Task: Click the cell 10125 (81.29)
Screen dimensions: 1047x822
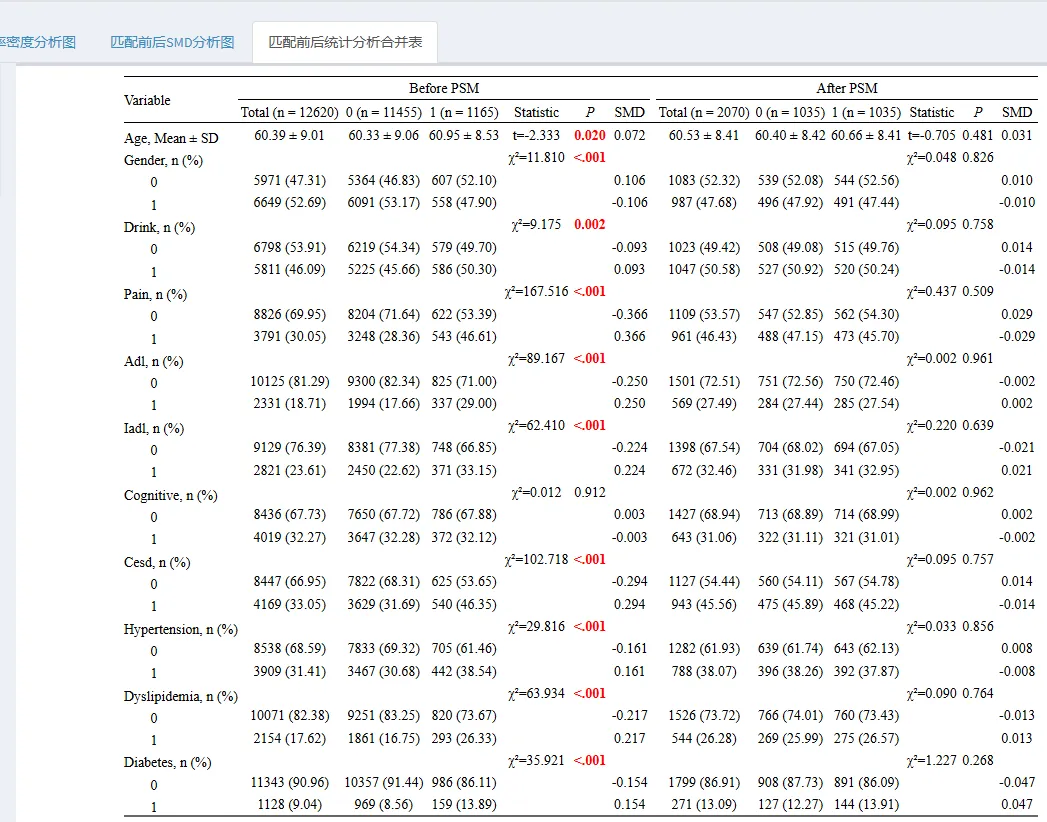Action: coord(290,381)
